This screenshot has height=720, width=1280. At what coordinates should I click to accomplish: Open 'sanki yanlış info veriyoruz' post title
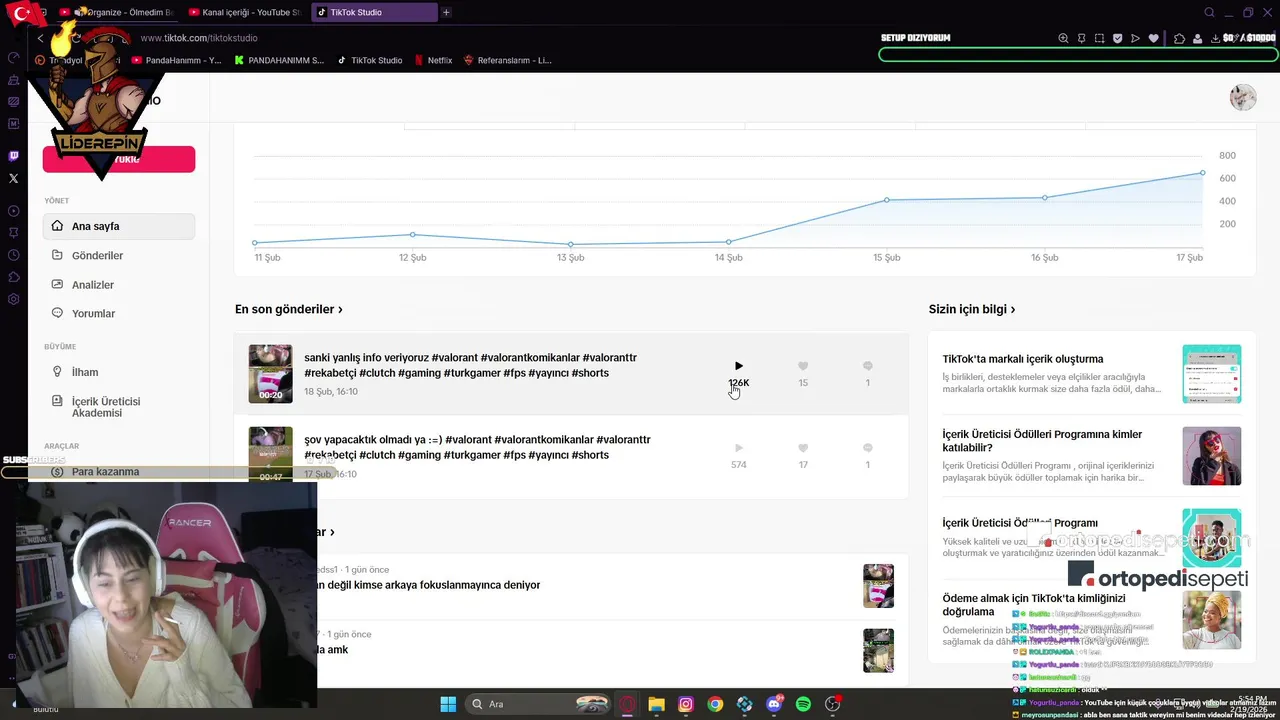coord(470,365)
